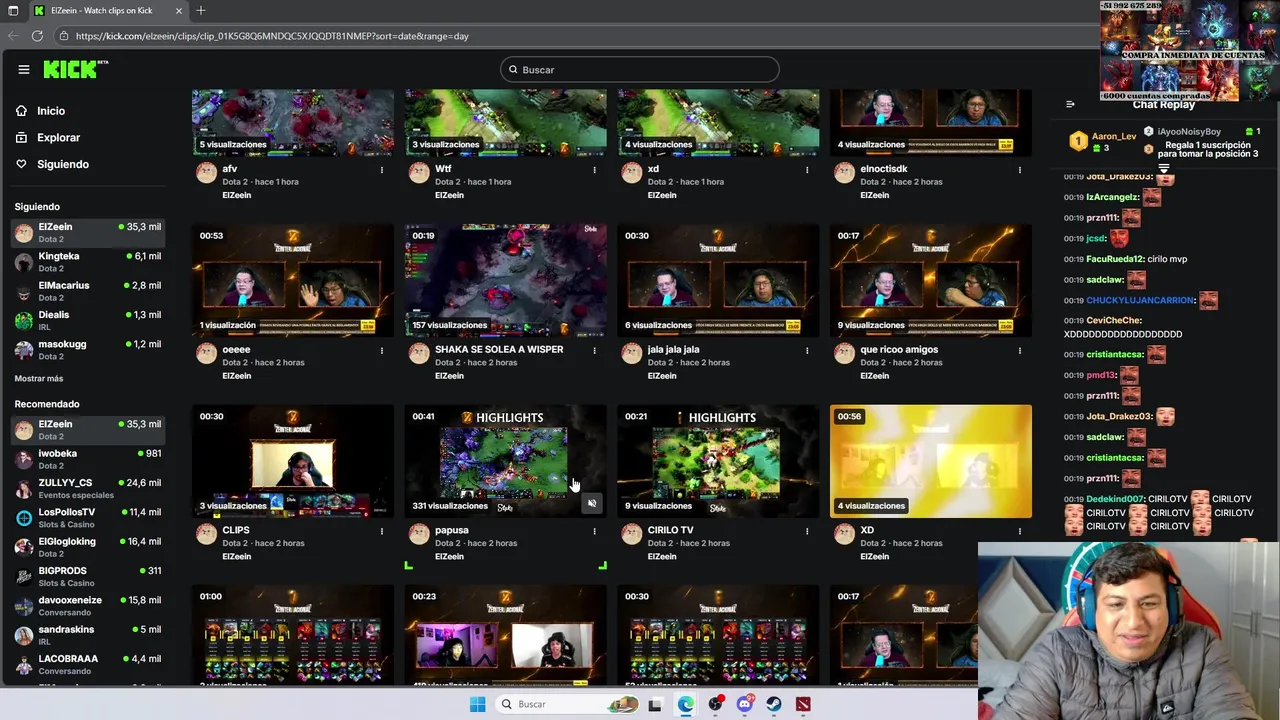This screenshot has height=720, width=1280.
Task: Click IAyooNoisyBoy in chat leaderboard
Action: [x=1189, y=132]
